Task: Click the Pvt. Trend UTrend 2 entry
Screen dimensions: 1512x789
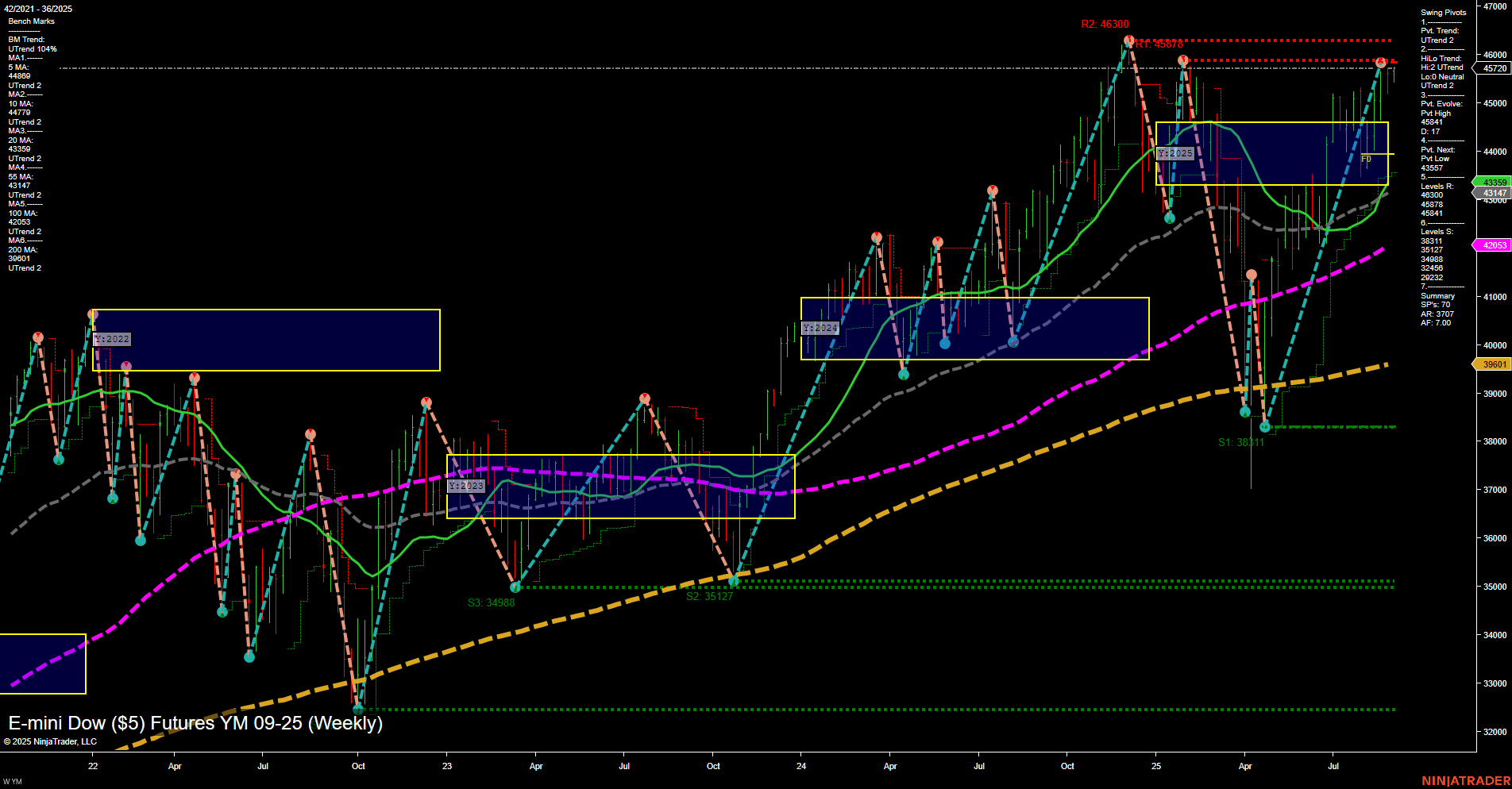Action: [x=1439, y=36]
